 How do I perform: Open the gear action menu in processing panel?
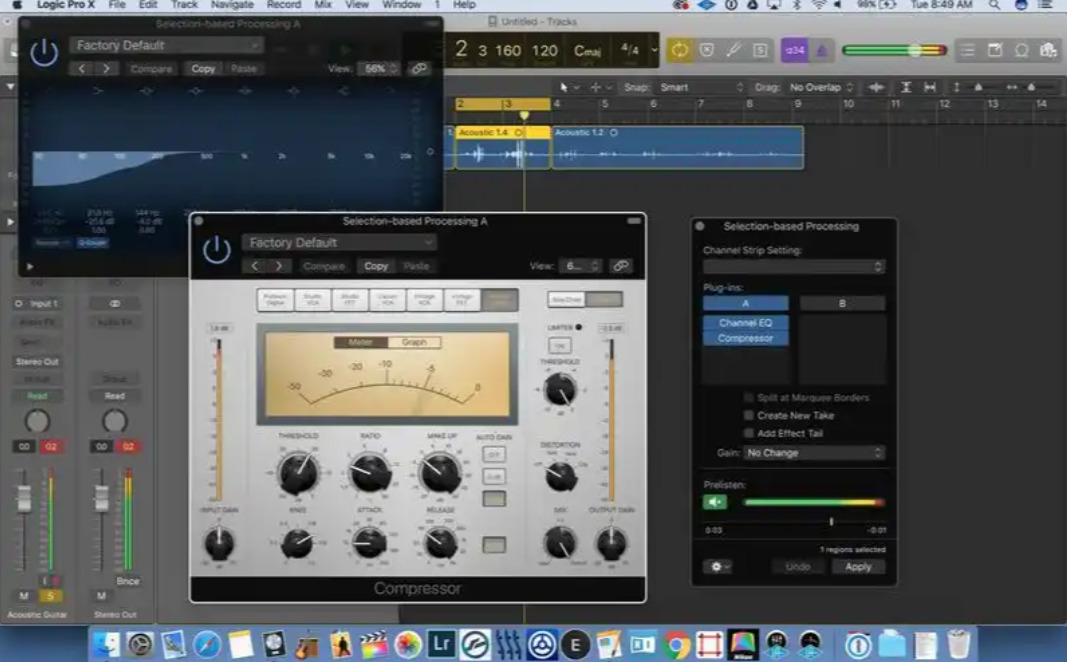pyautogui.click(x=717, y=566)
